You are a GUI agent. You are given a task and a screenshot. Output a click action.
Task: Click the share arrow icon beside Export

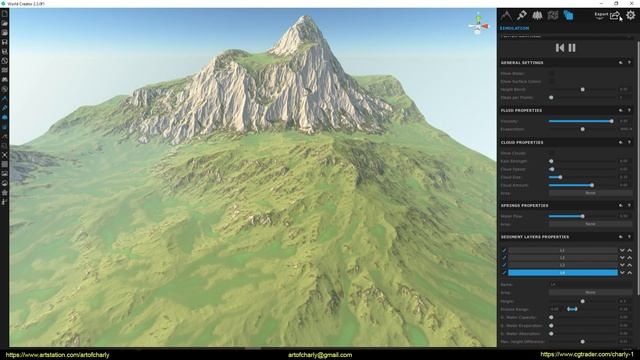coord(615,16)
